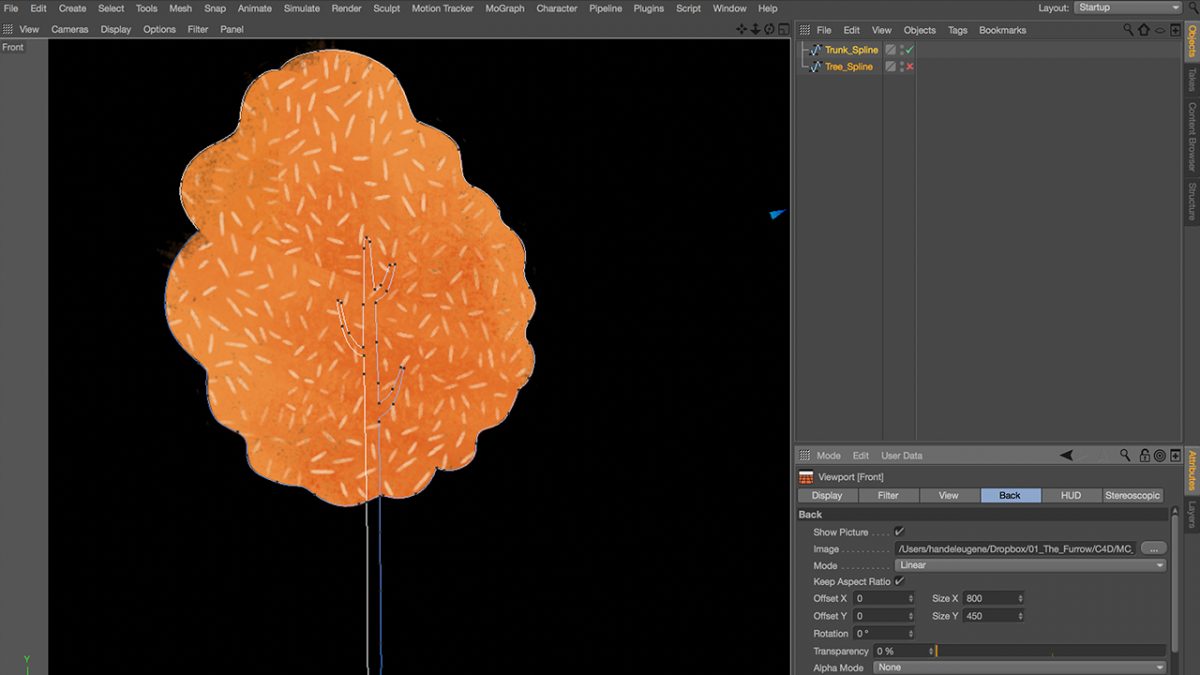Switch to the HUD tab
This screenshot has width=1200, height=675.
(1071, 495)
